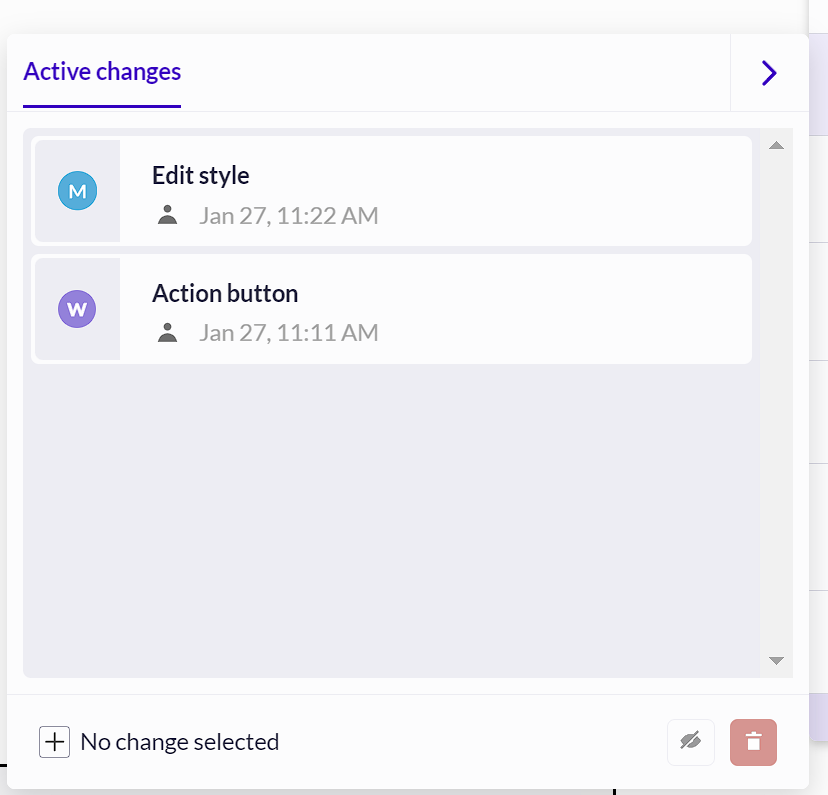Click the red trash delete icon
The width and height of the screenshot is (828, 795).
[x=753, y=742]
